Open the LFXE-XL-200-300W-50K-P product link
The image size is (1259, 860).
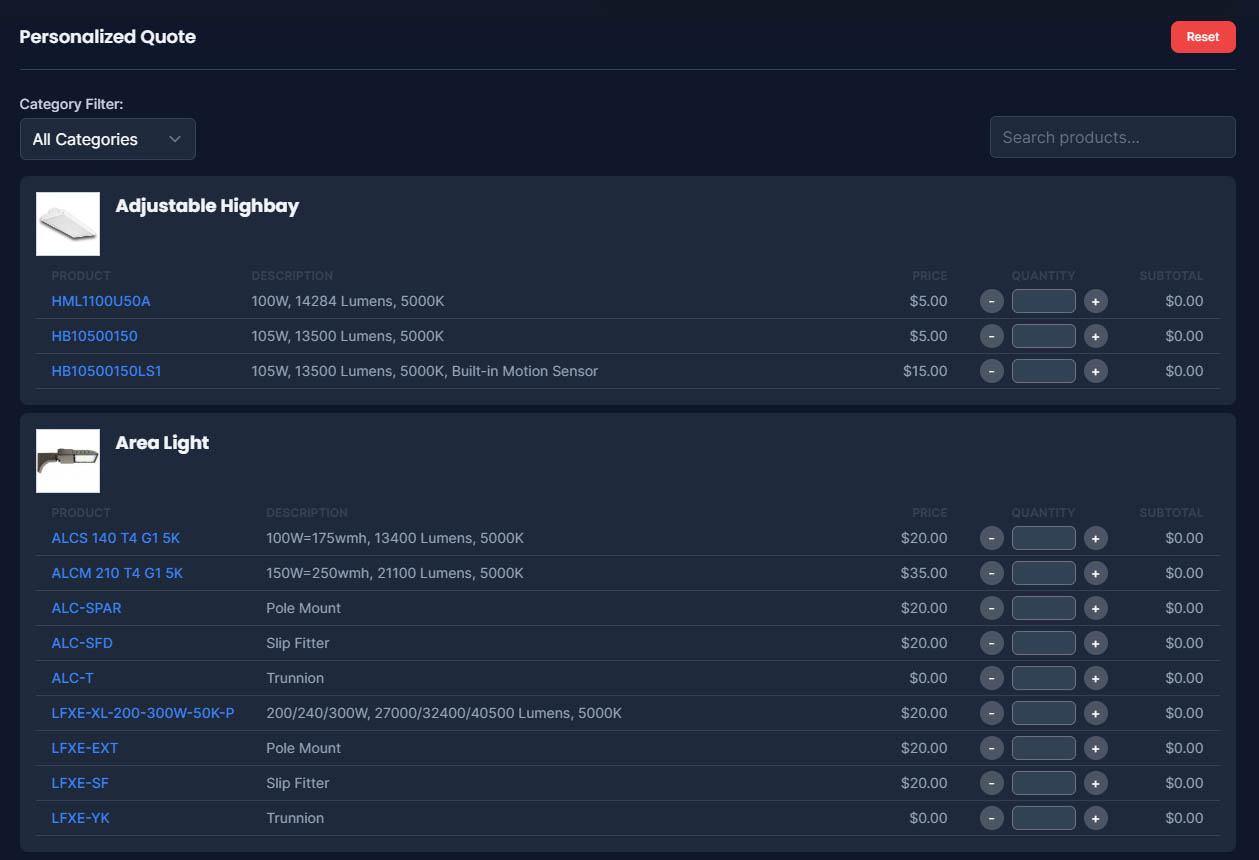(143, 713)
